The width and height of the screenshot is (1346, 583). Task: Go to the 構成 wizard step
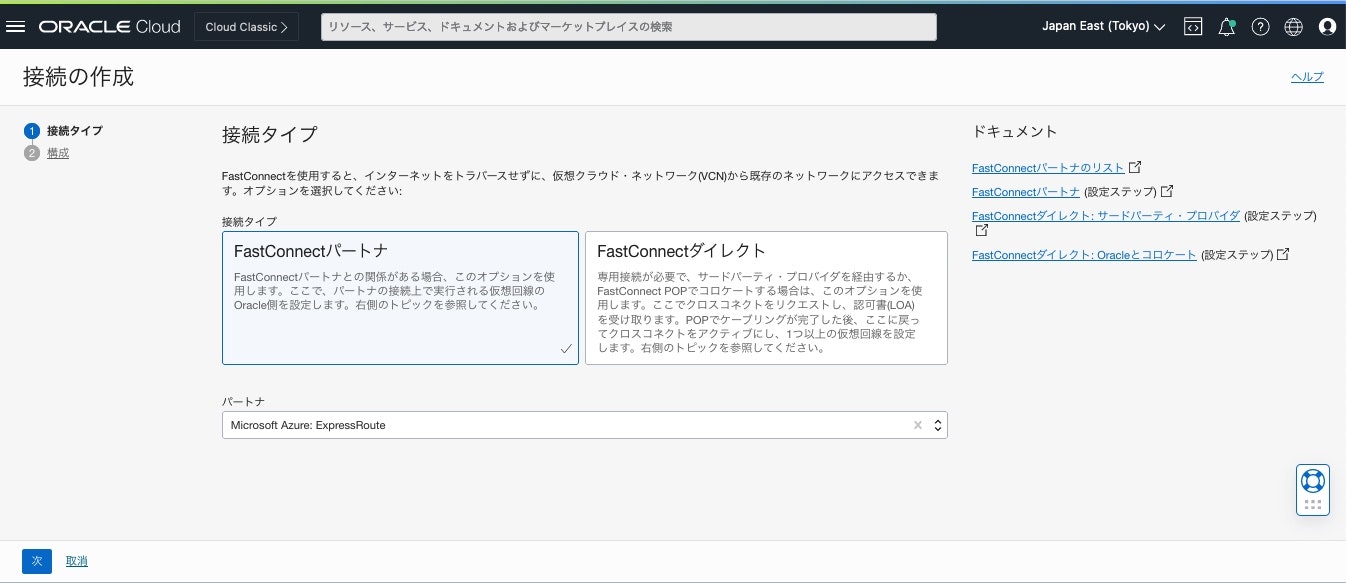point(58,153)
